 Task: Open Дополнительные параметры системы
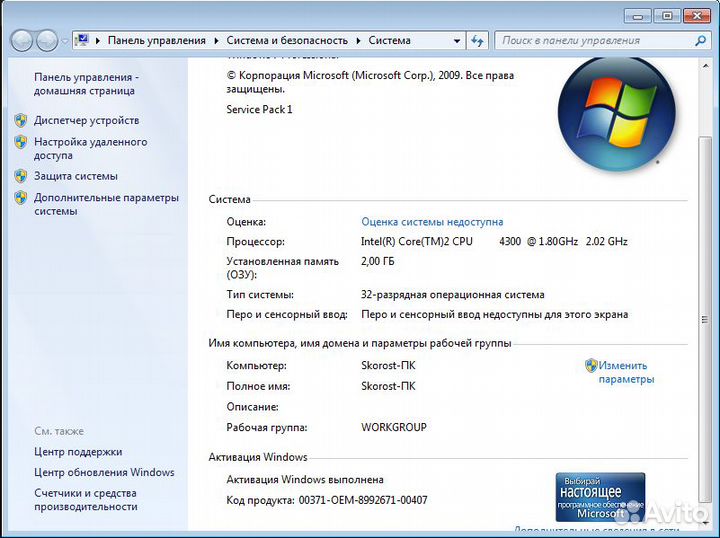click(x=106, y=204)
